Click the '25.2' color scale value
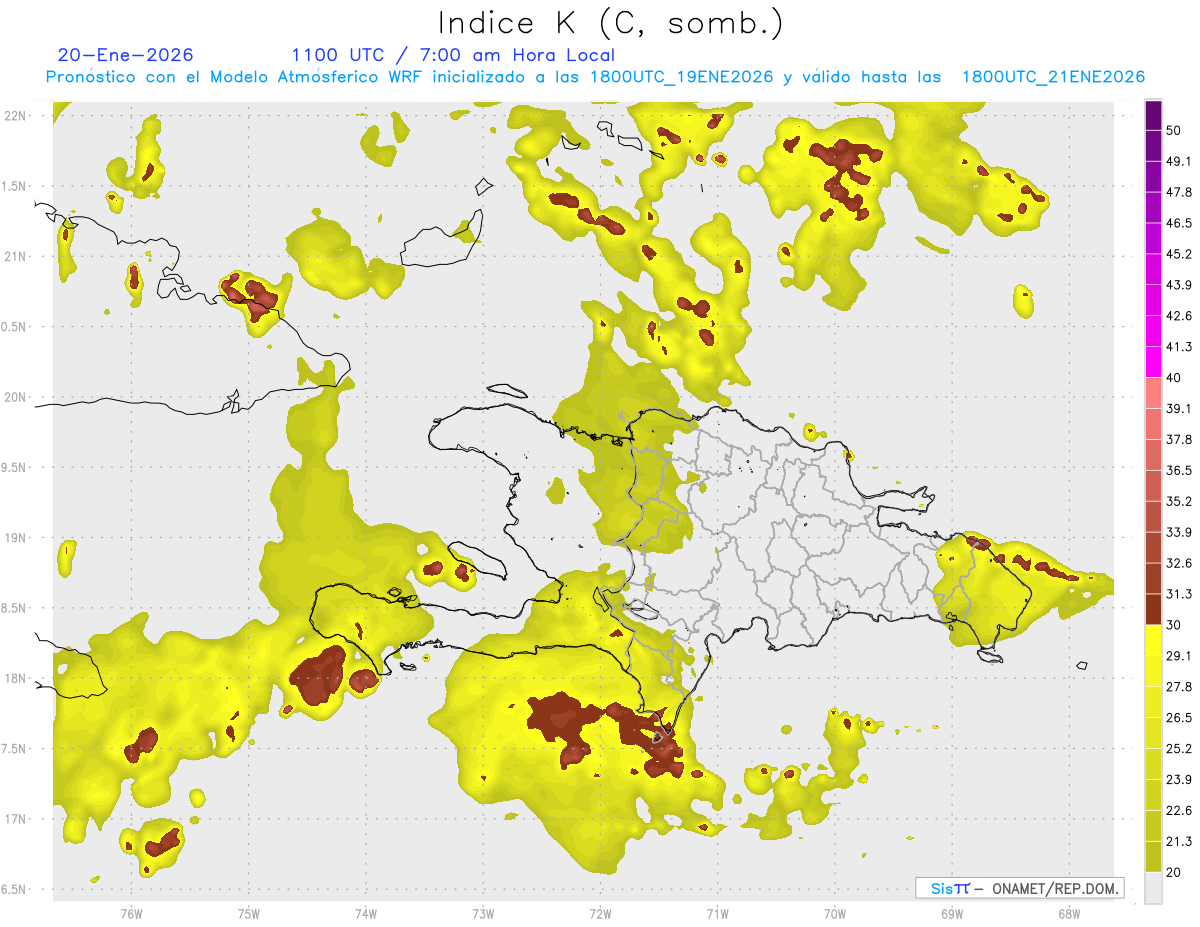 (x=1179, y=749)
